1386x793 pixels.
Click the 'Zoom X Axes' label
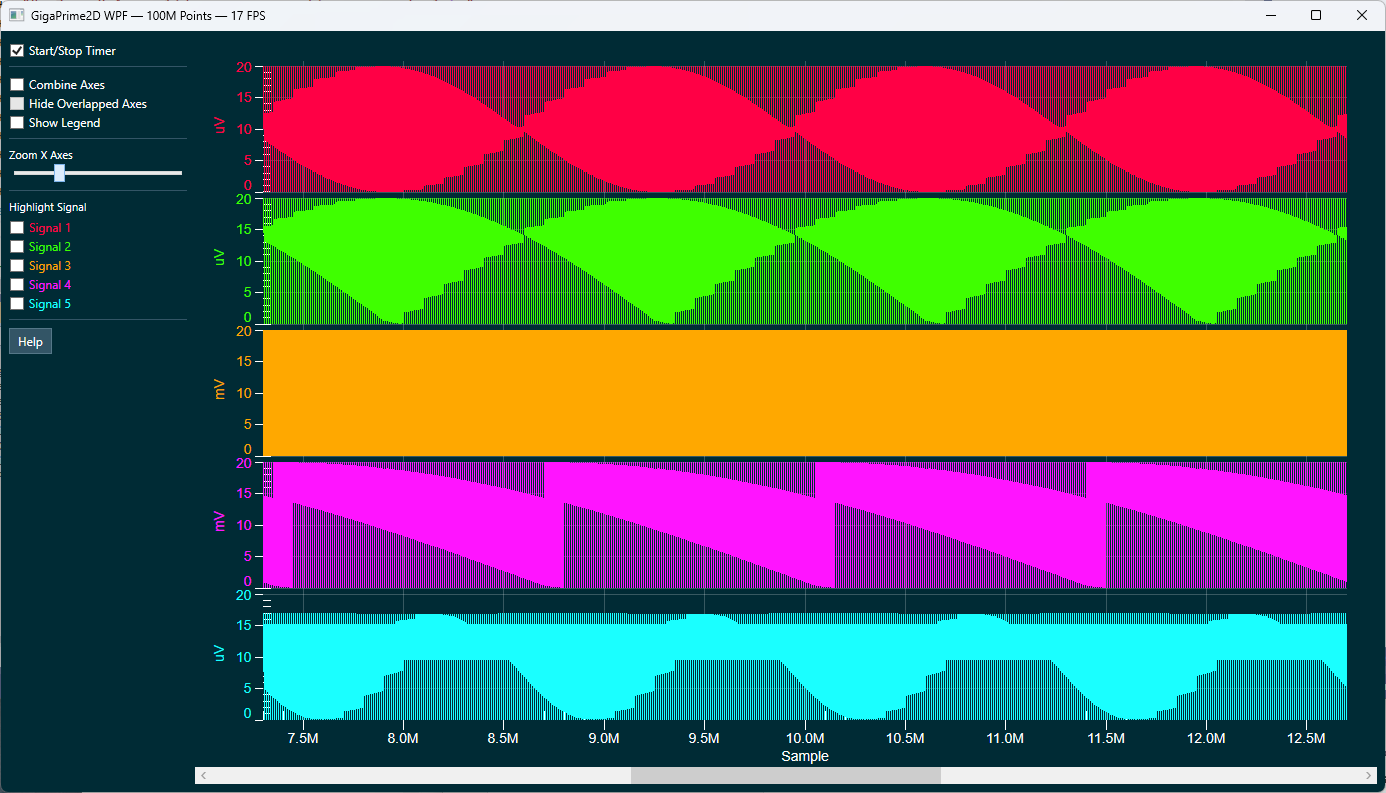tap(41, 155)
